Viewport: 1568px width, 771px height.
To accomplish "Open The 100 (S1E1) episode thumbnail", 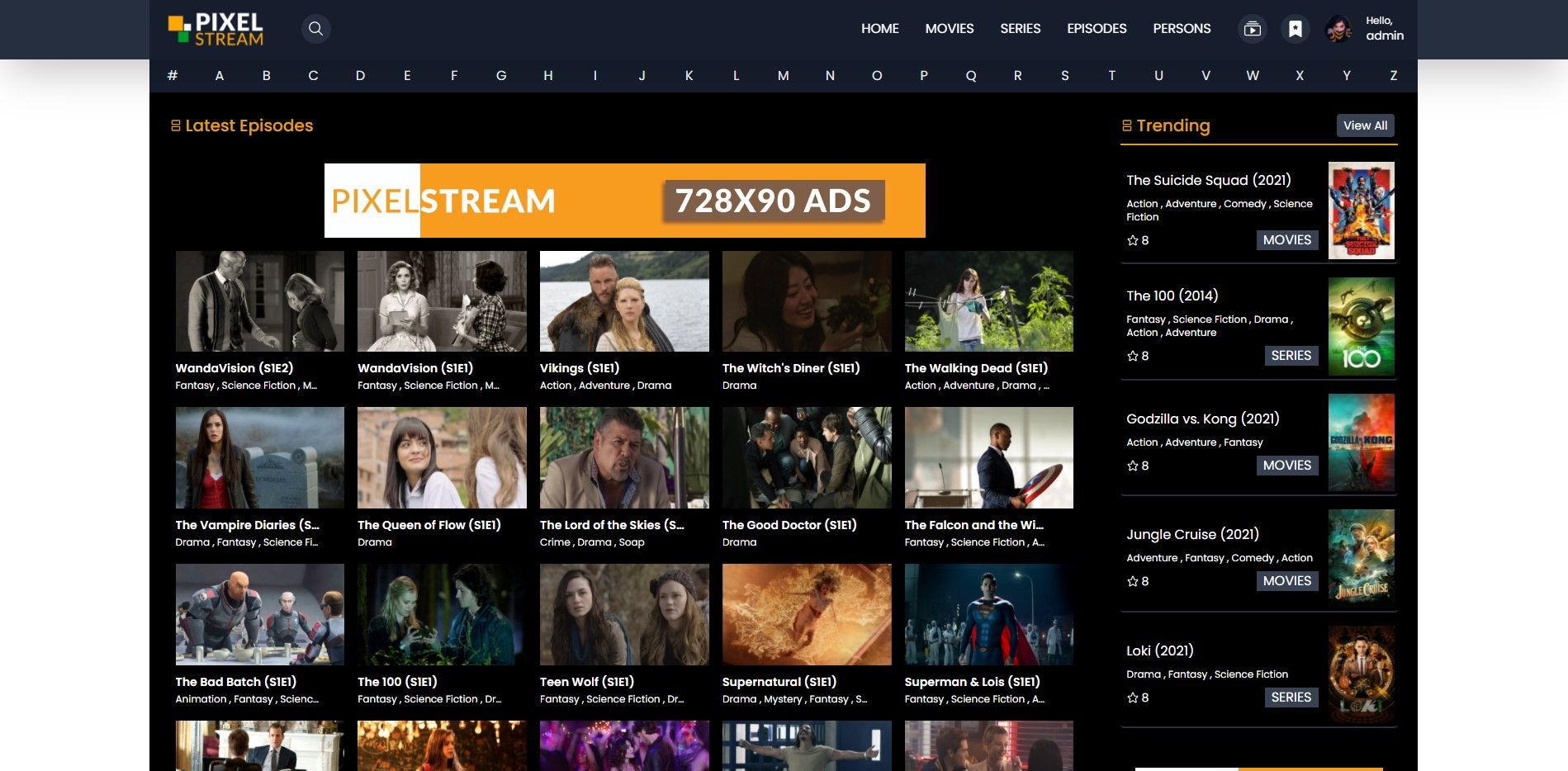I will pyautogui.click(x=442, y=614).
